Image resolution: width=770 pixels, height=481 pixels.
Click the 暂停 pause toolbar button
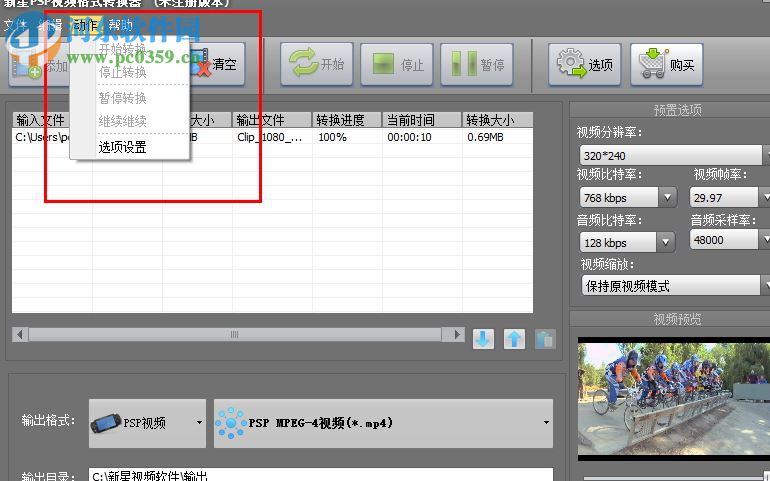(x=477, y=64)
